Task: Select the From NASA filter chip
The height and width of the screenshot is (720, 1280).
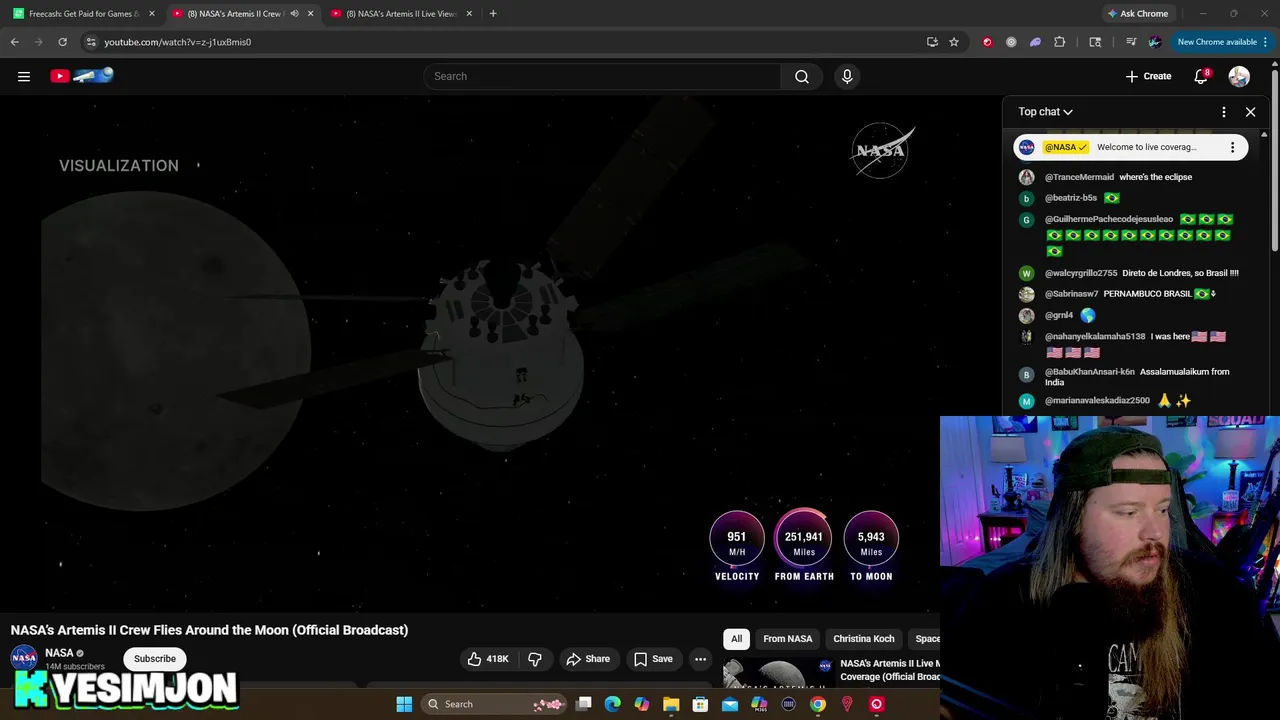Action: 788,639
